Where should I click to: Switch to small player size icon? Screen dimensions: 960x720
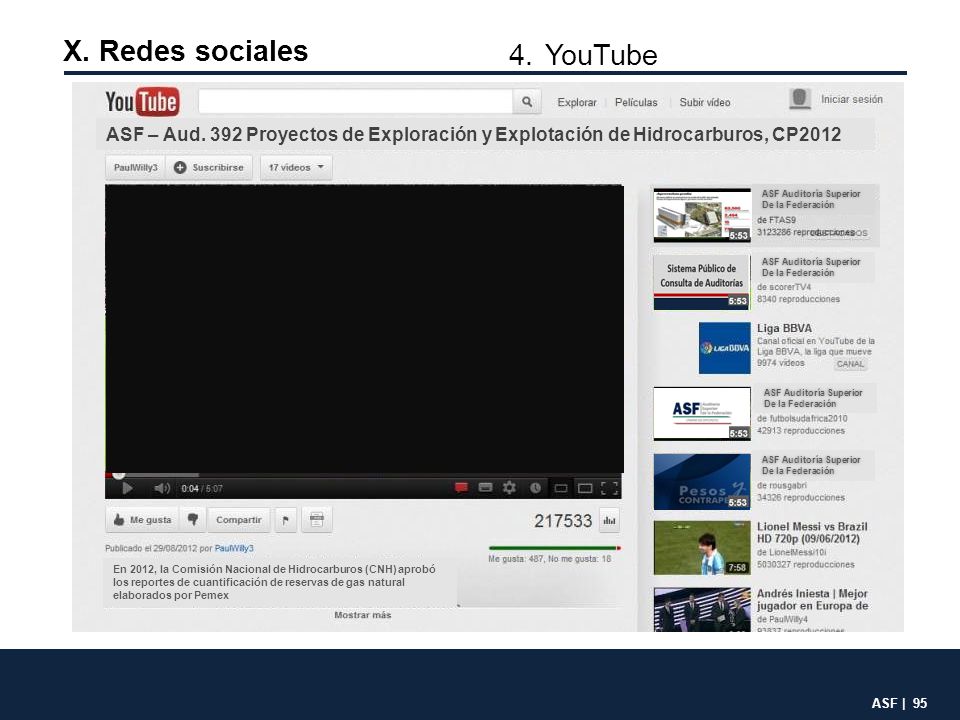(560, 488)
